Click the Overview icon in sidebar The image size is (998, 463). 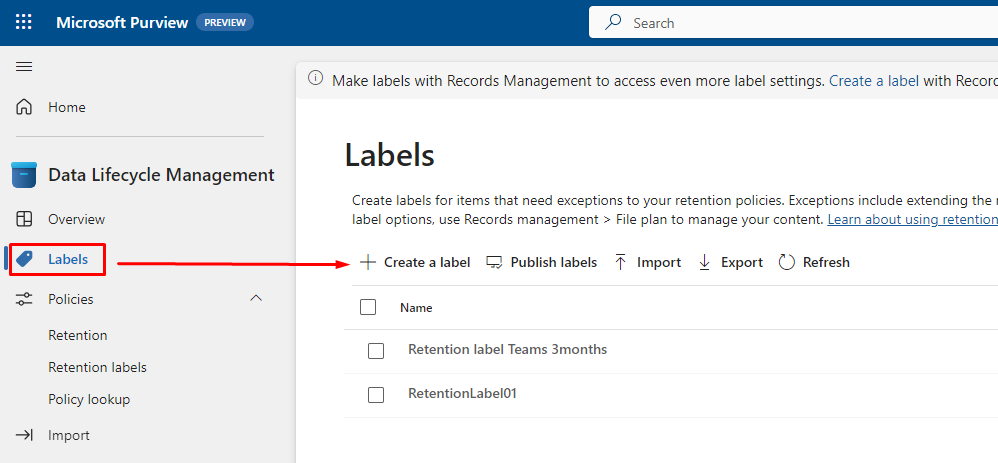[24, 219]
